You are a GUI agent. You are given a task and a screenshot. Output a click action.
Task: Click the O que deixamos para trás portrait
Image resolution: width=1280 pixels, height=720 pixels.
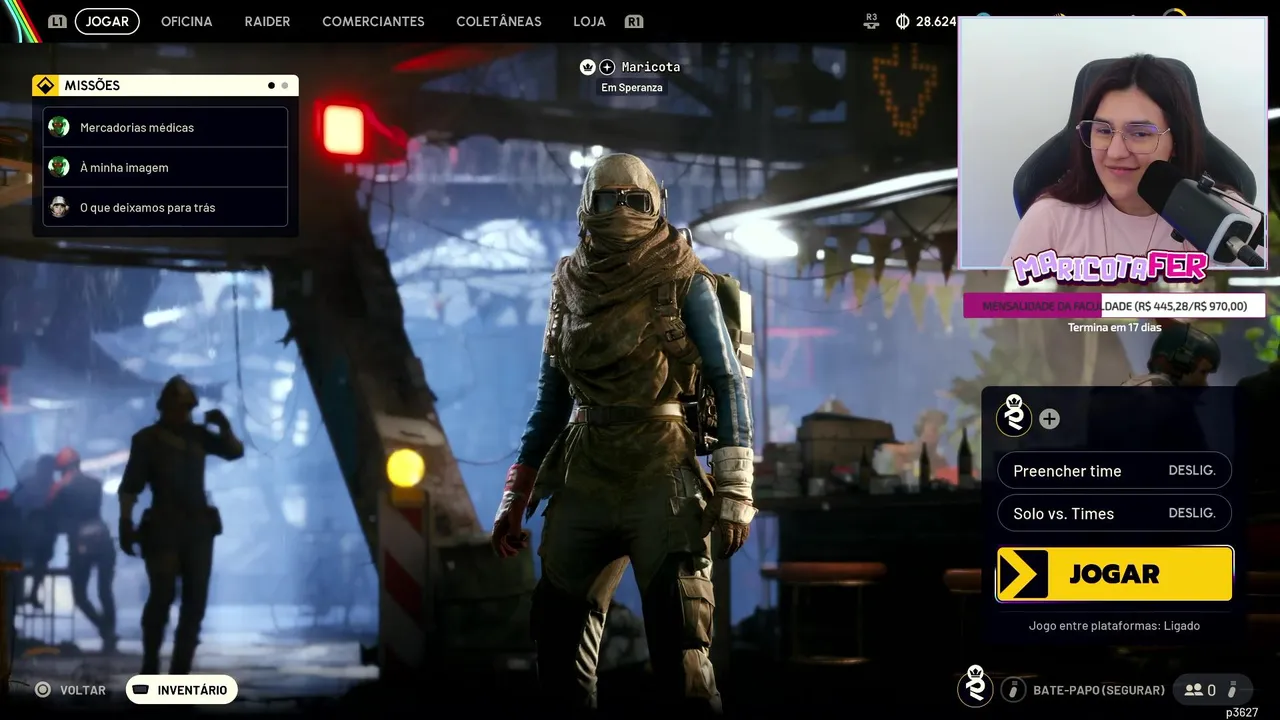click(x=59, y=207)
